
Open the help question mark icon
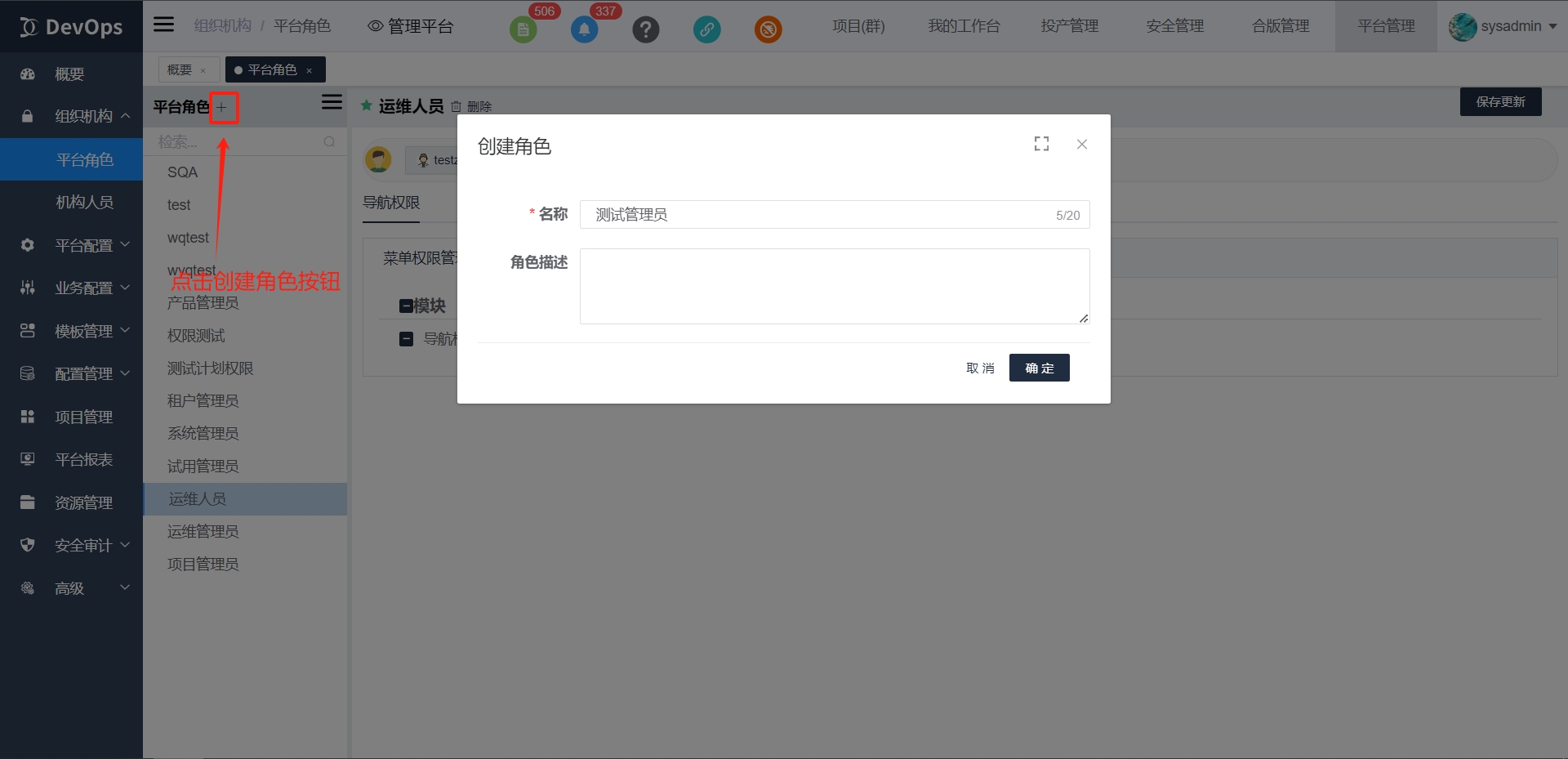pos(645,30)
